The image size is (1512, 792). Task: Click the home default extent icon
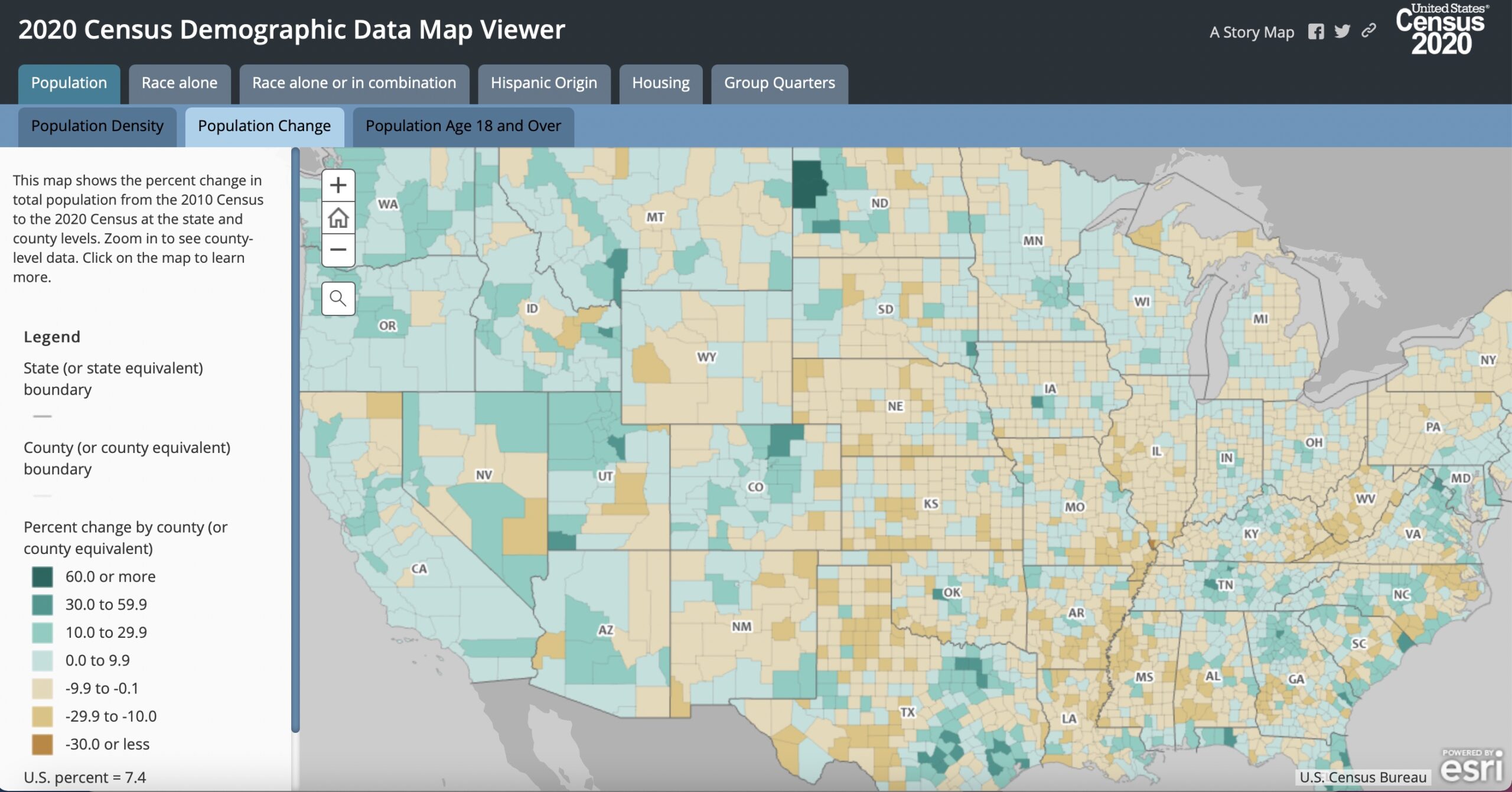[338, 218]
